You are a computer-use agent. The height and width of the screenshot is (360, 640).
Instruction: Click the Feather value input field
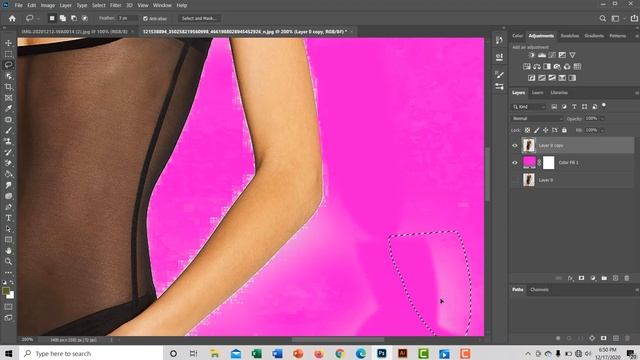[x=127, y=18]
